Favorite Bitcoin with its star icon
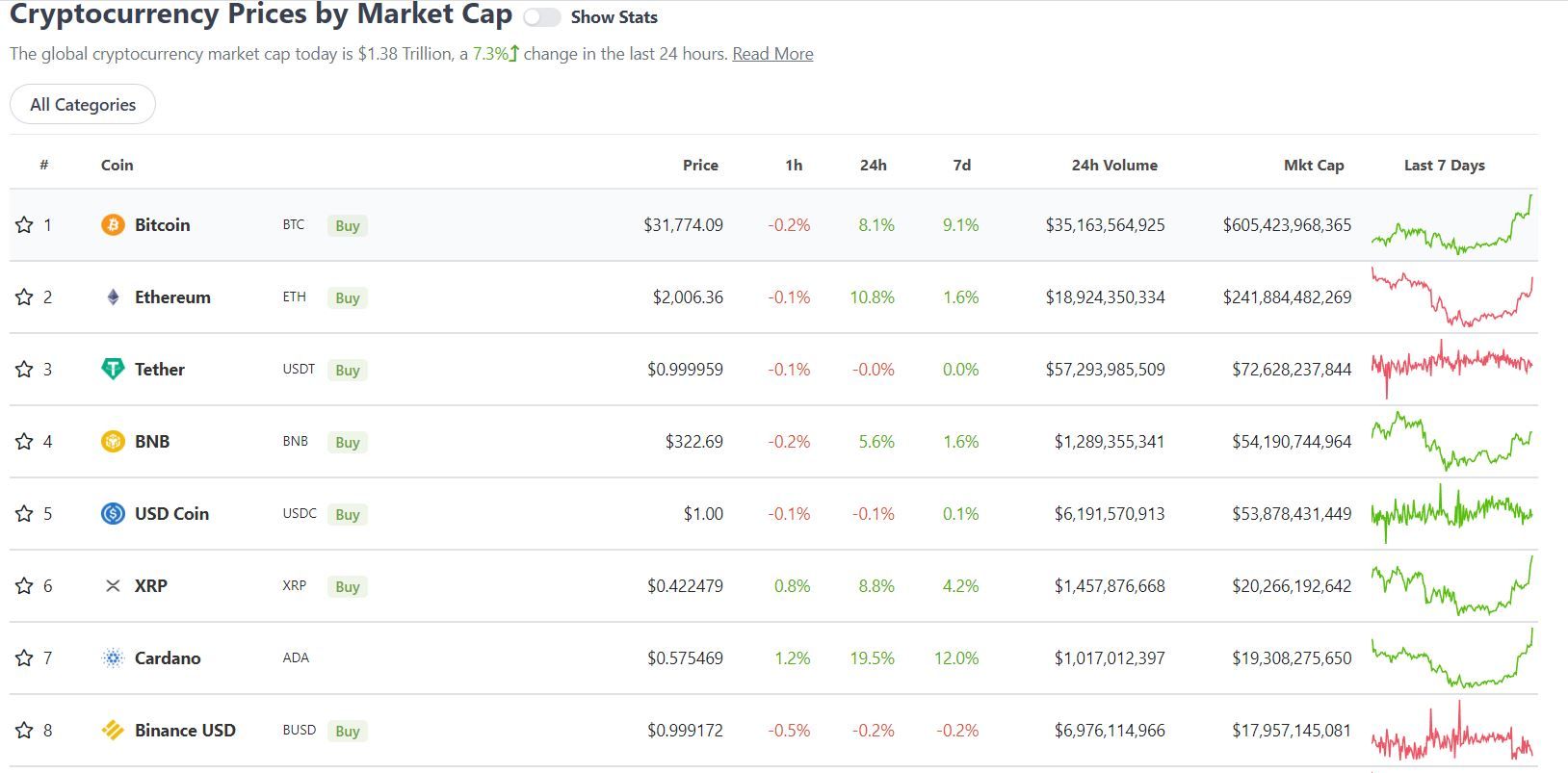1568x773 pixels. [24, 225]
